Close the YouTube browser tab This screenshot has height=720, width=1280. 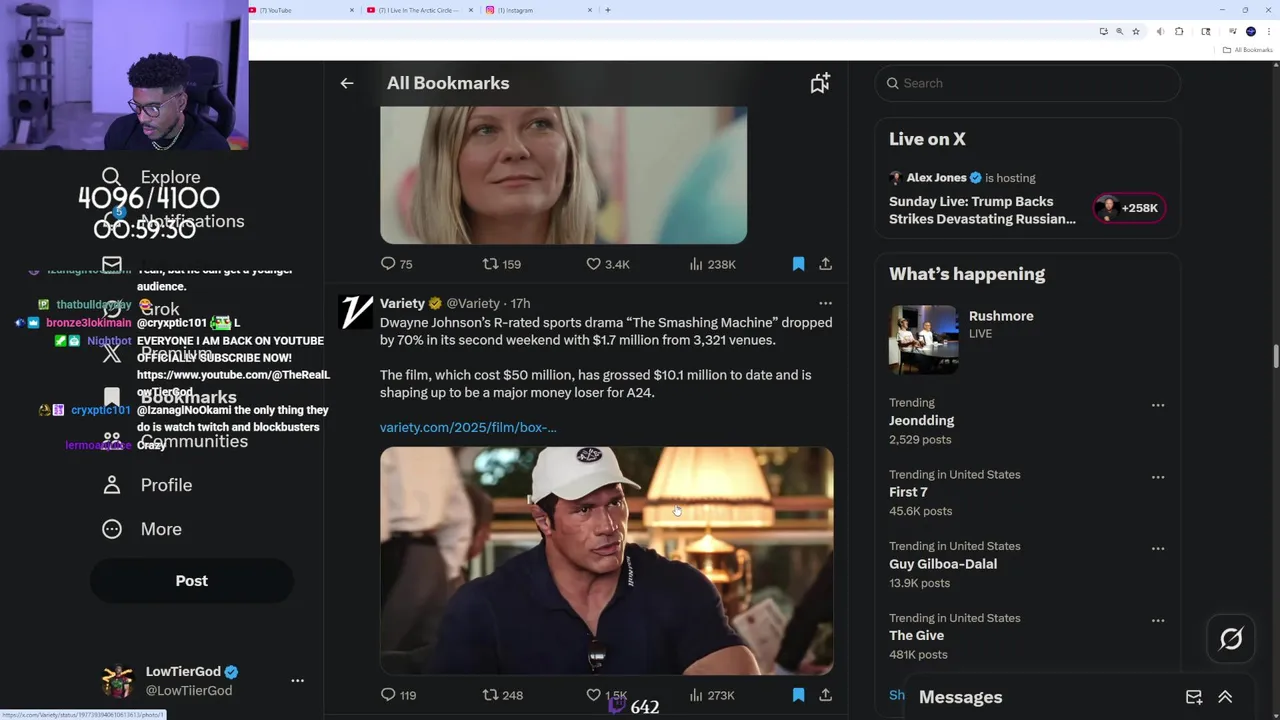click(352, 10)
